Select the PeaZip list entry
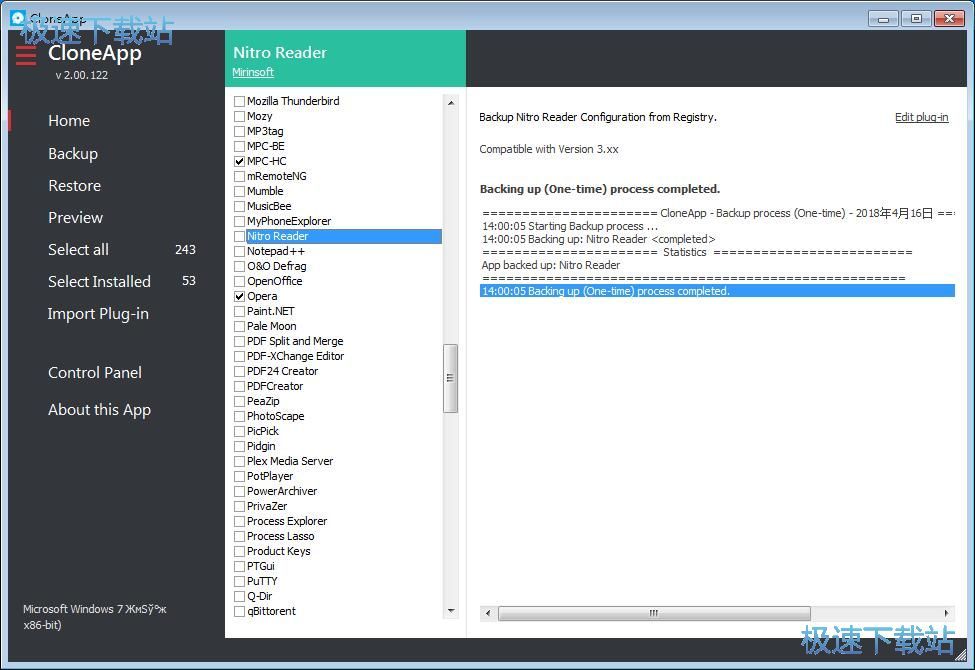975x670 pixels. (x=264, y=401)
